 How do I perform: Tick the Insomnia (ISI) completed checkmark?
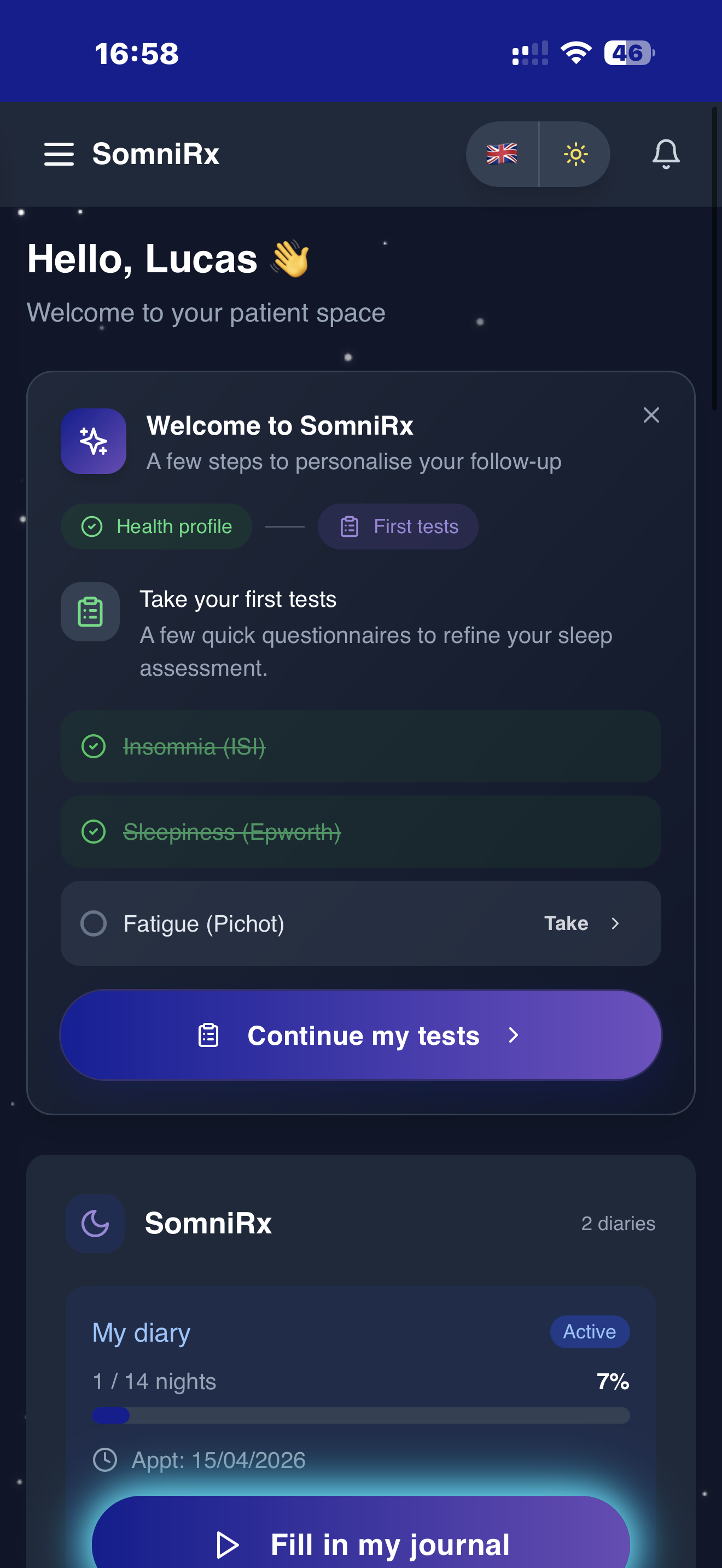[94, 746]
